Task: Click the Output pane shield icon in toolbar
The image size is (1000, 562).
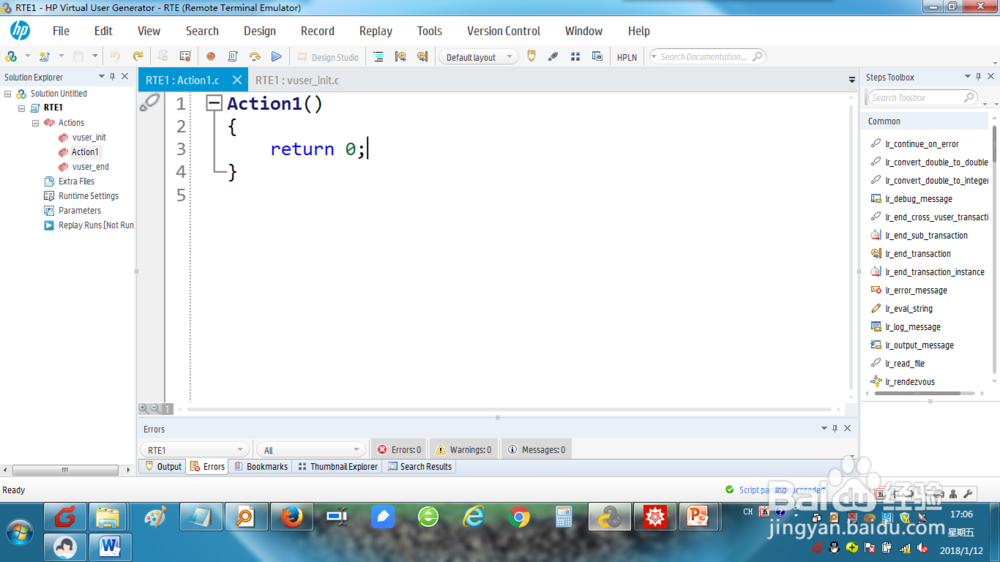Action: 531,56
